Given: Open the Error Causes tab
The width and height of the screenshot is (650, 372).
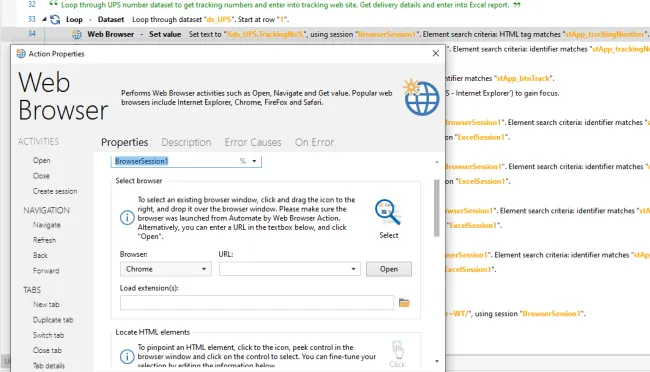Looking at the screenshot, I should tap(253, 142).
